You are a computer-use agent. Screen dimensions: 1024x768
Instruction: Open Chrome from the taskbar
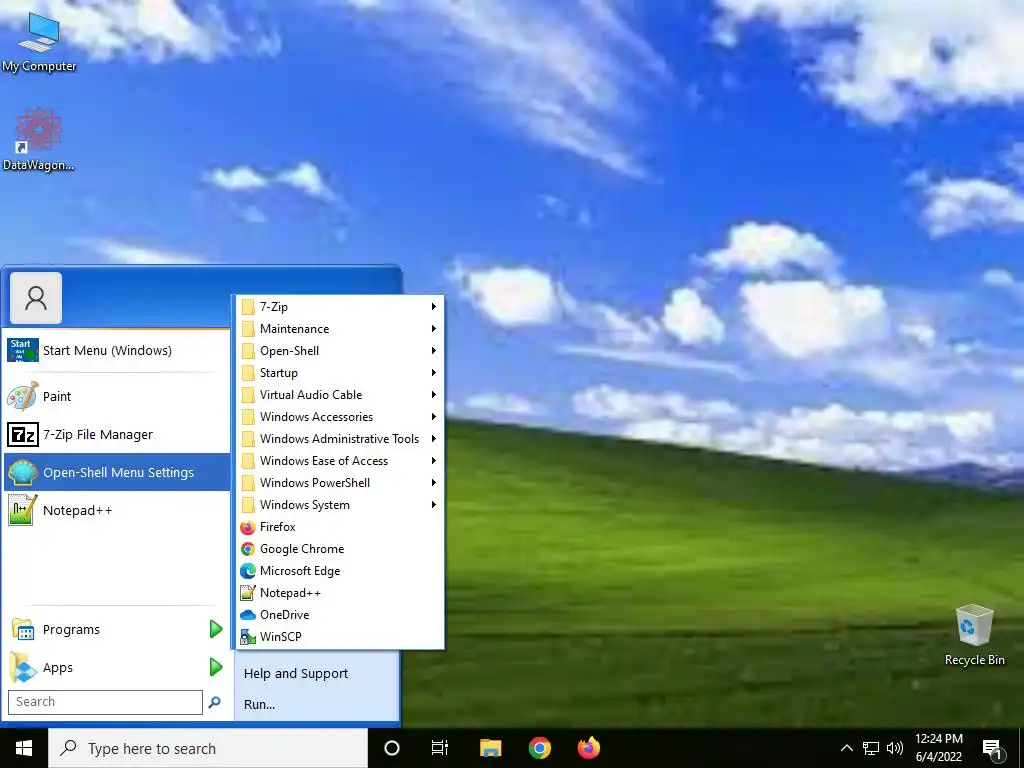tap(539, 748)
